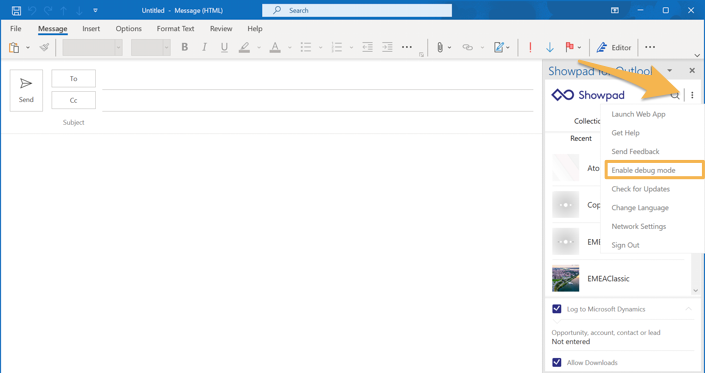
Task: Toggle Underline formatting
Action: (x=224, y=47)
